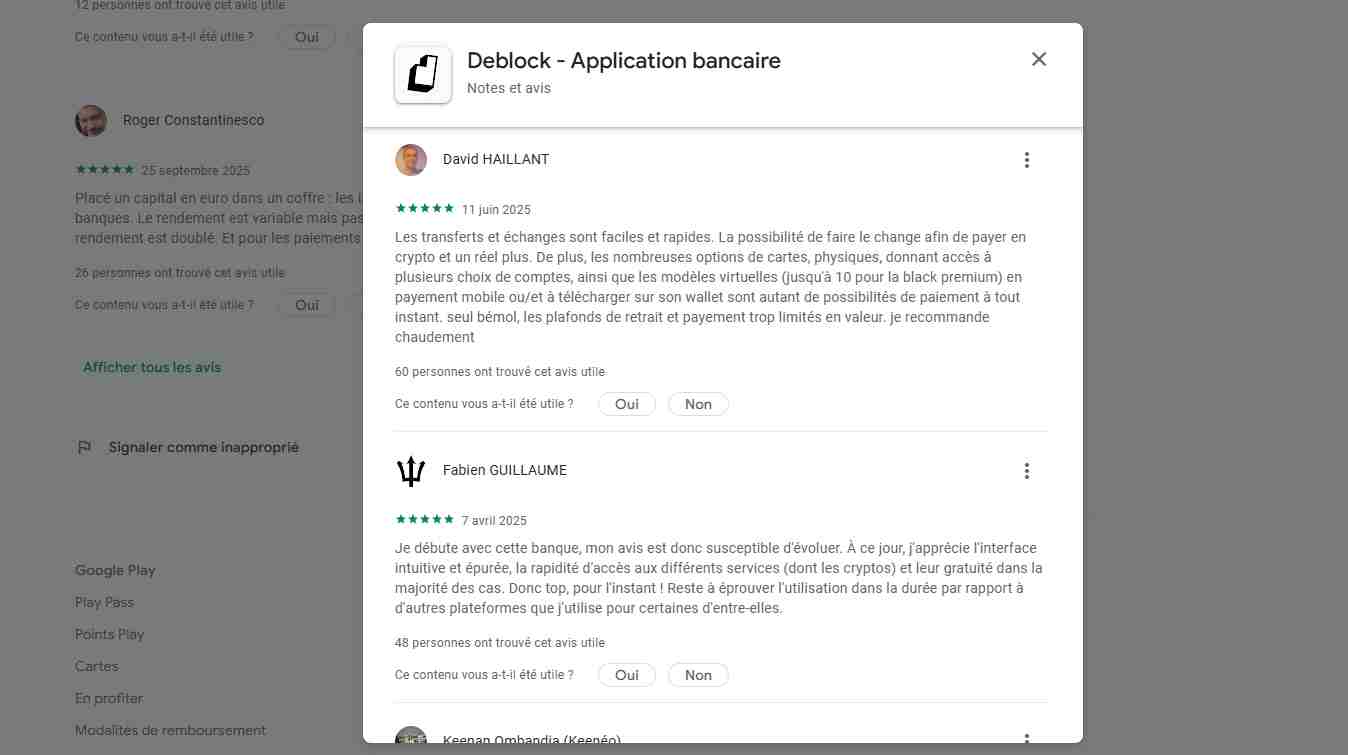
Task: Mark David HAILLANT's review not helpful (Non)
Action: 698,404
